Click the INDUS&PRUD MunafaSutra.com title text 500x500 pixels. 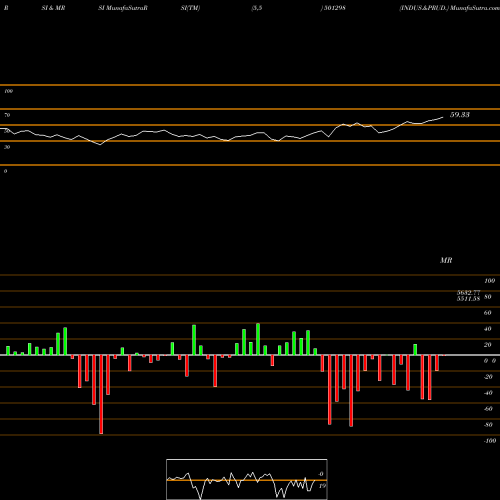(449, 8)
